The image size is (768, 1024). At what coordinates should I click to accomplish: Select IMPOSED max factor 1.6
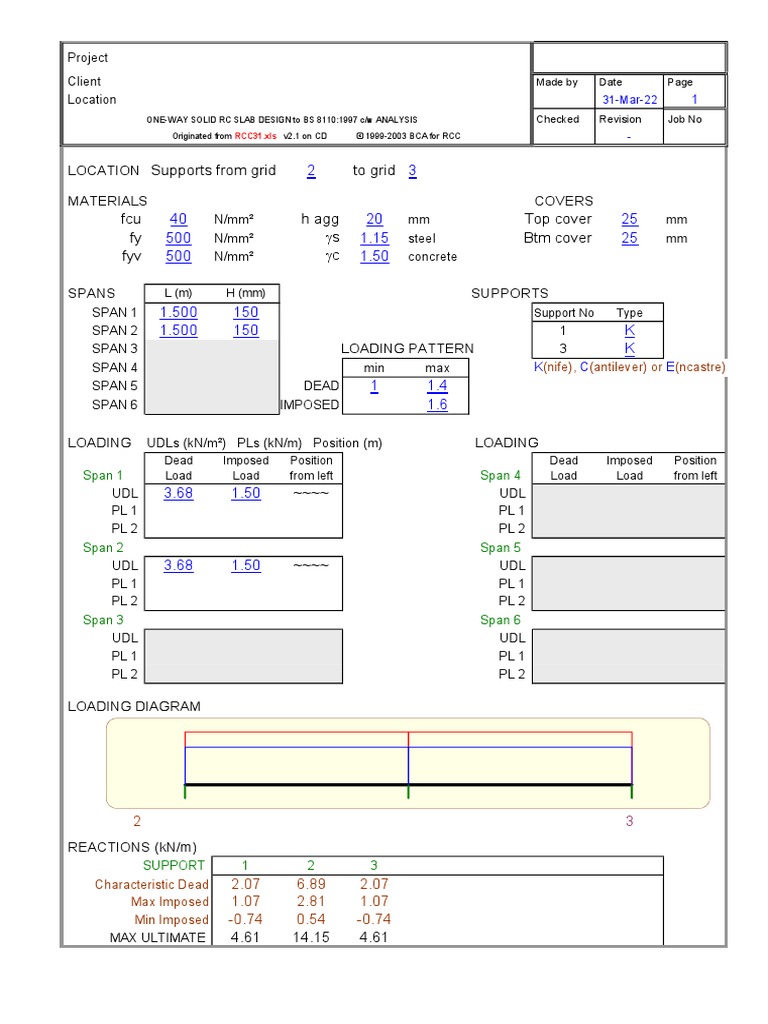pyautogui.click(x=438, y=404)
